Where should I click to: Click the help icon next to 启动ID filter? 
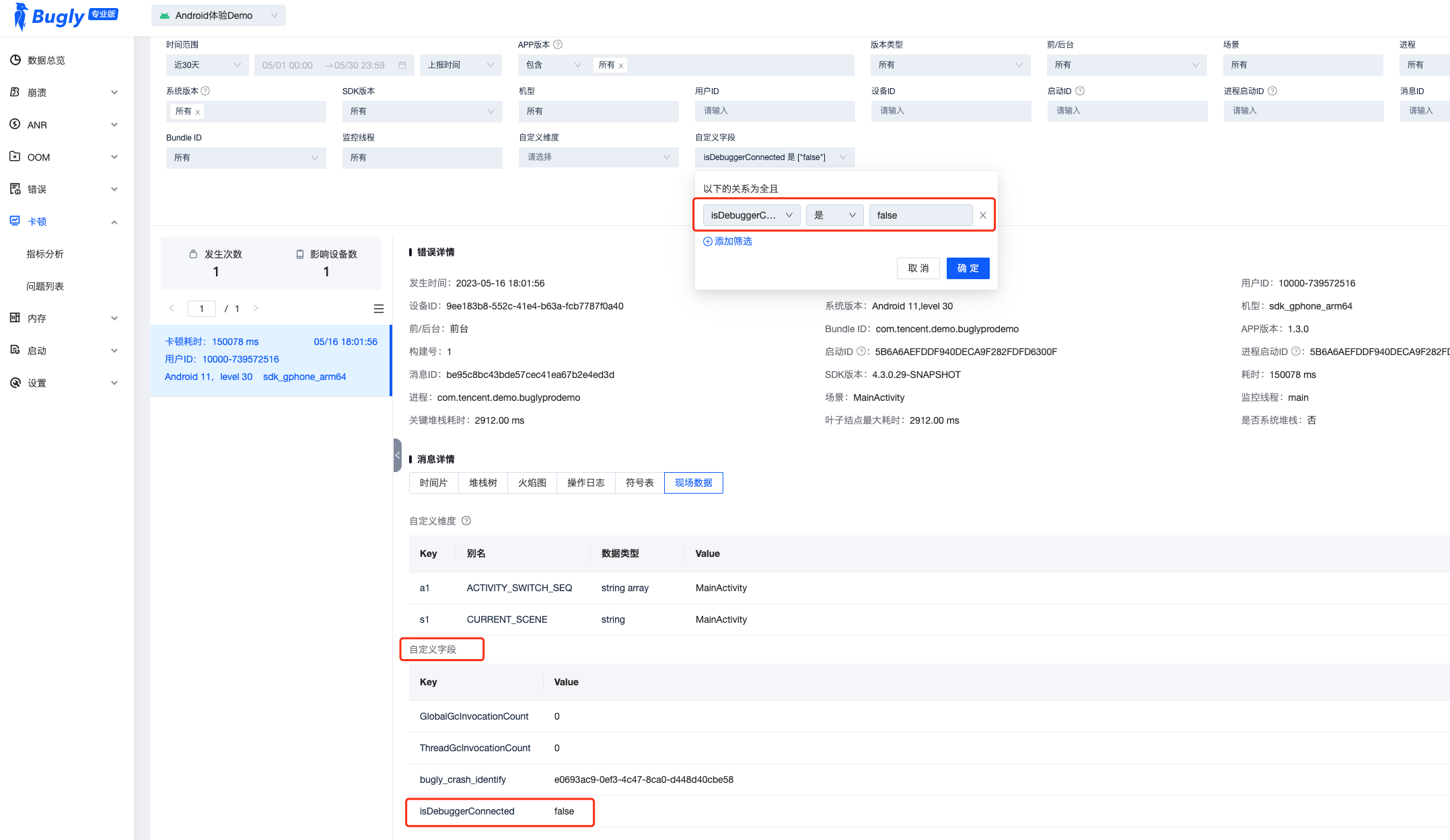tap(1080, 91)
